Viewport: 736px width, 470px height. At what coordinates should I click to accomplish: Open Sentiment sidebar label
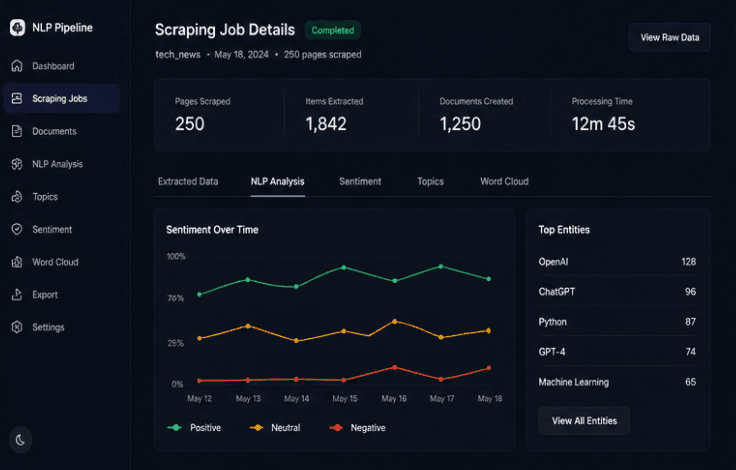point(52,230)
